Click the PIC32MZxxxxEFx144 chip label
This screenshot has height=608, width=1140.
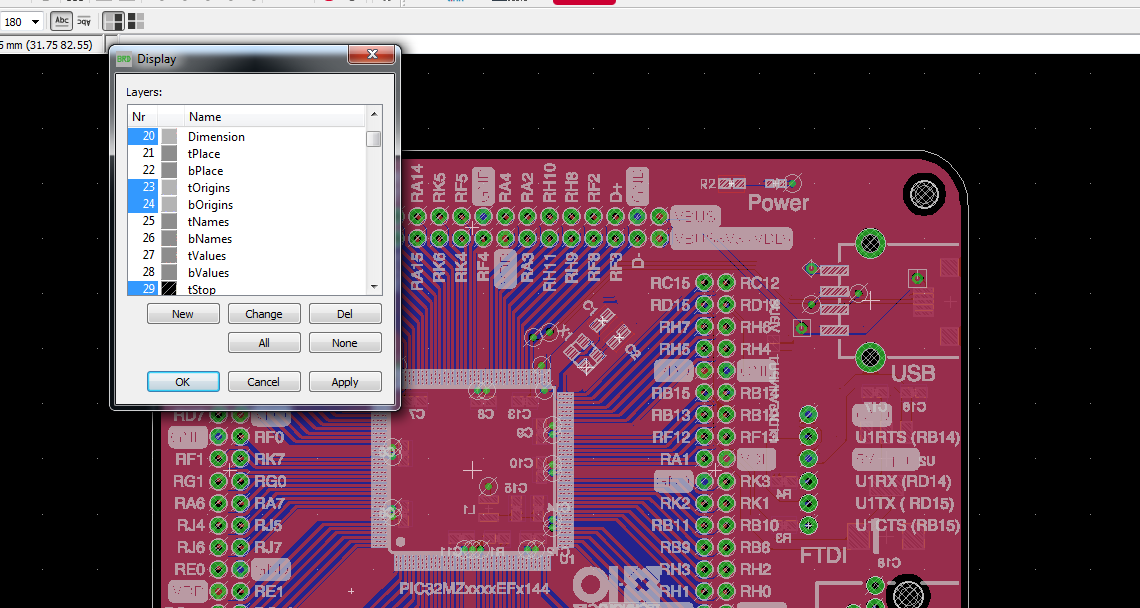click(x=474, y=588)
